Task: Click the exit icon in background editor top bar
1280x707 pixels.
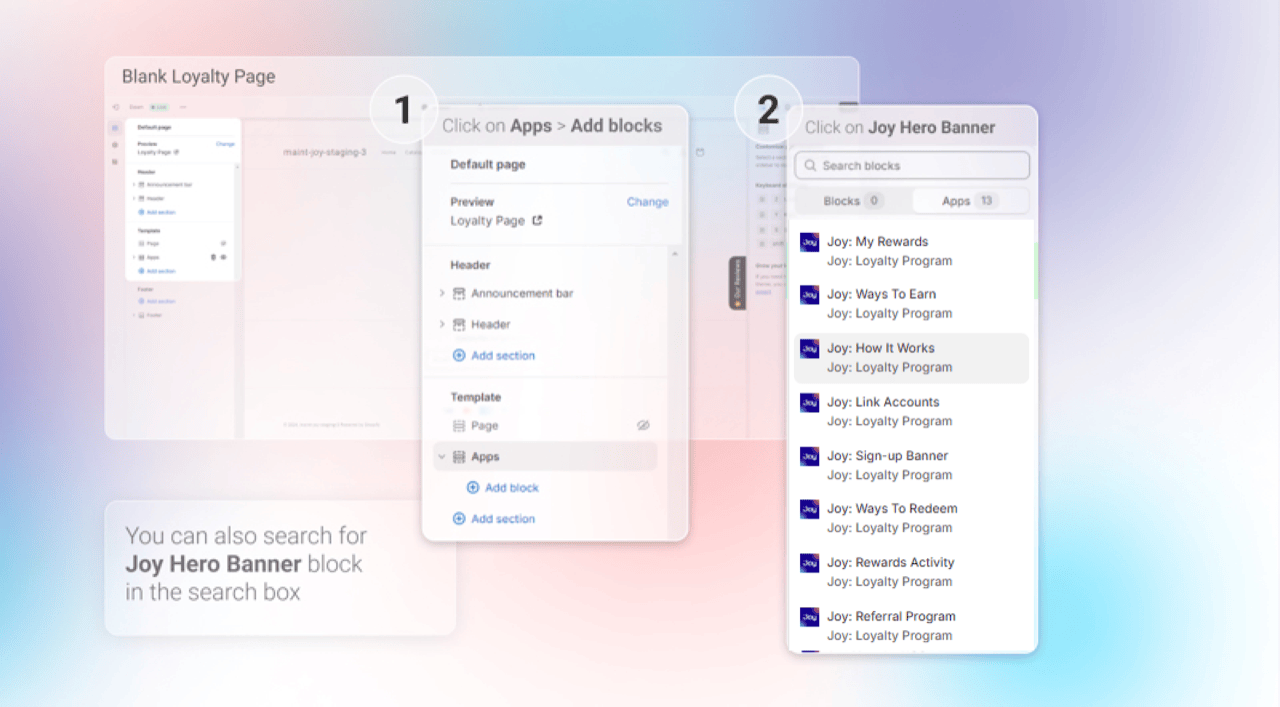Action: 116,107
